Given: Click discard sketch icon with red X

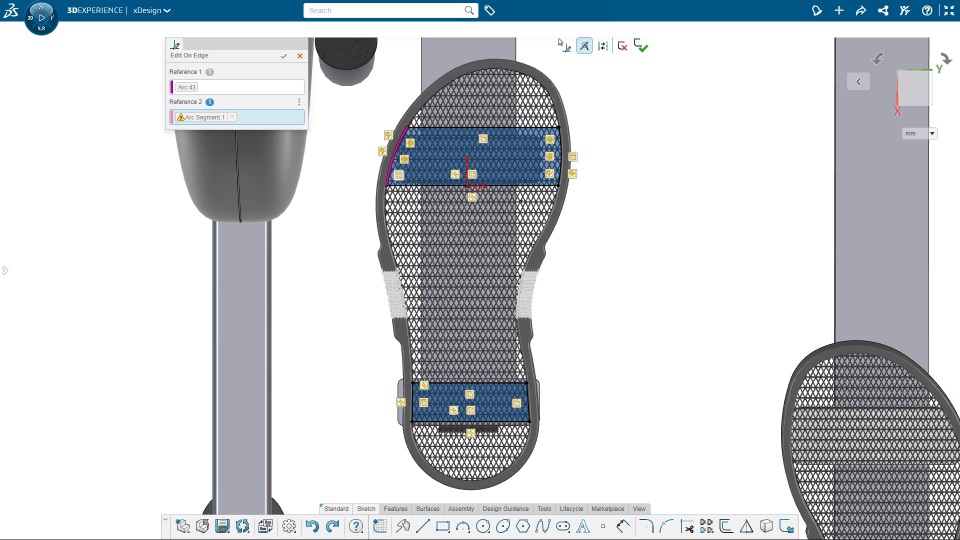Looking at the screenshot, I should click(622, 46).
